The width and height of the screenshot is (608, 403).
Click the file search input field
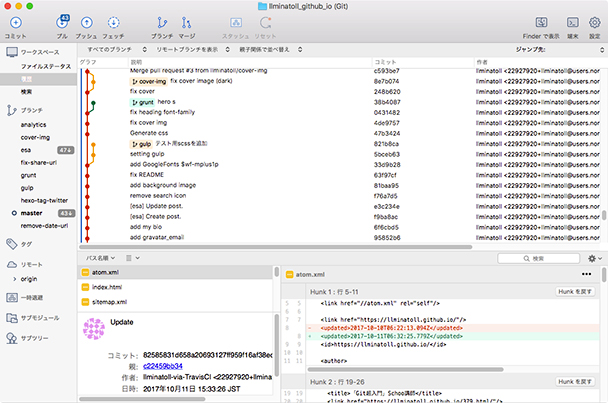pyautogui.click(x=538, y=258)
